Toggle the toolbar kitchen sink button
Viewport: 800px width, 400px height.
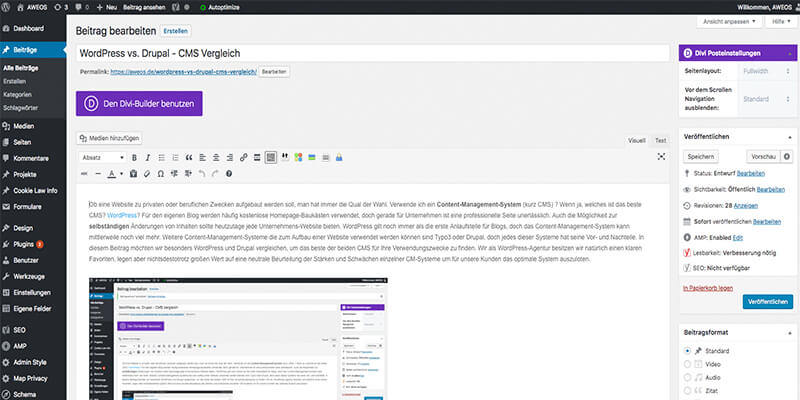tap(271, 158)
